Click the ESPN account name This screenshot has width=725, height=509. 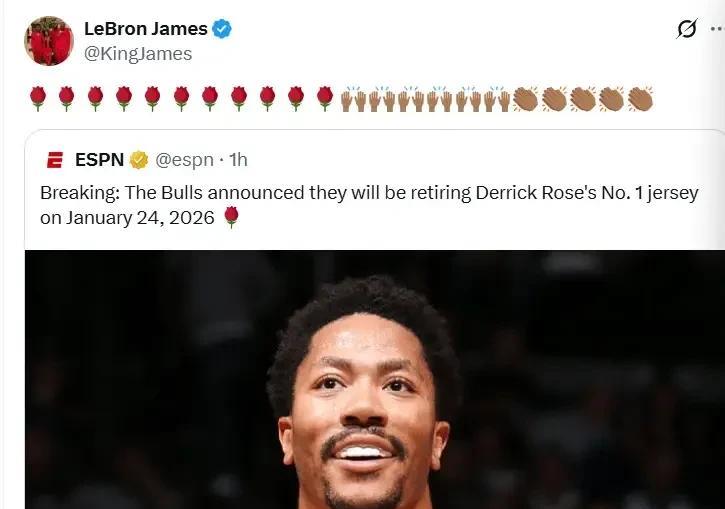(99, 160)
